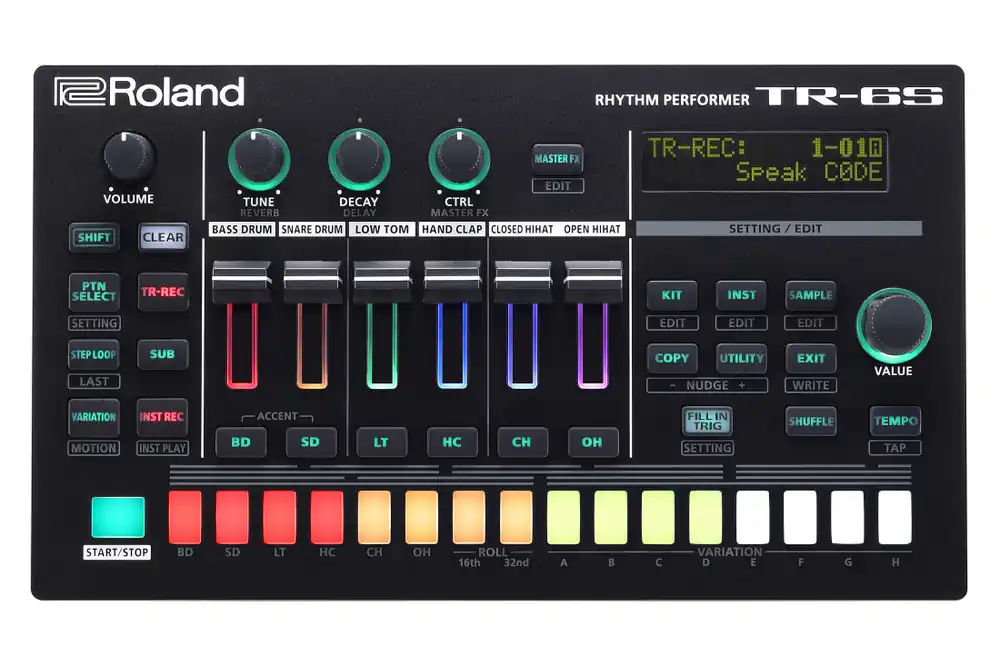Enable INST REC recording
Image resolution: width=1000 pixels, height=666 pixels.
pyautogui.click(x=162, y=417)
